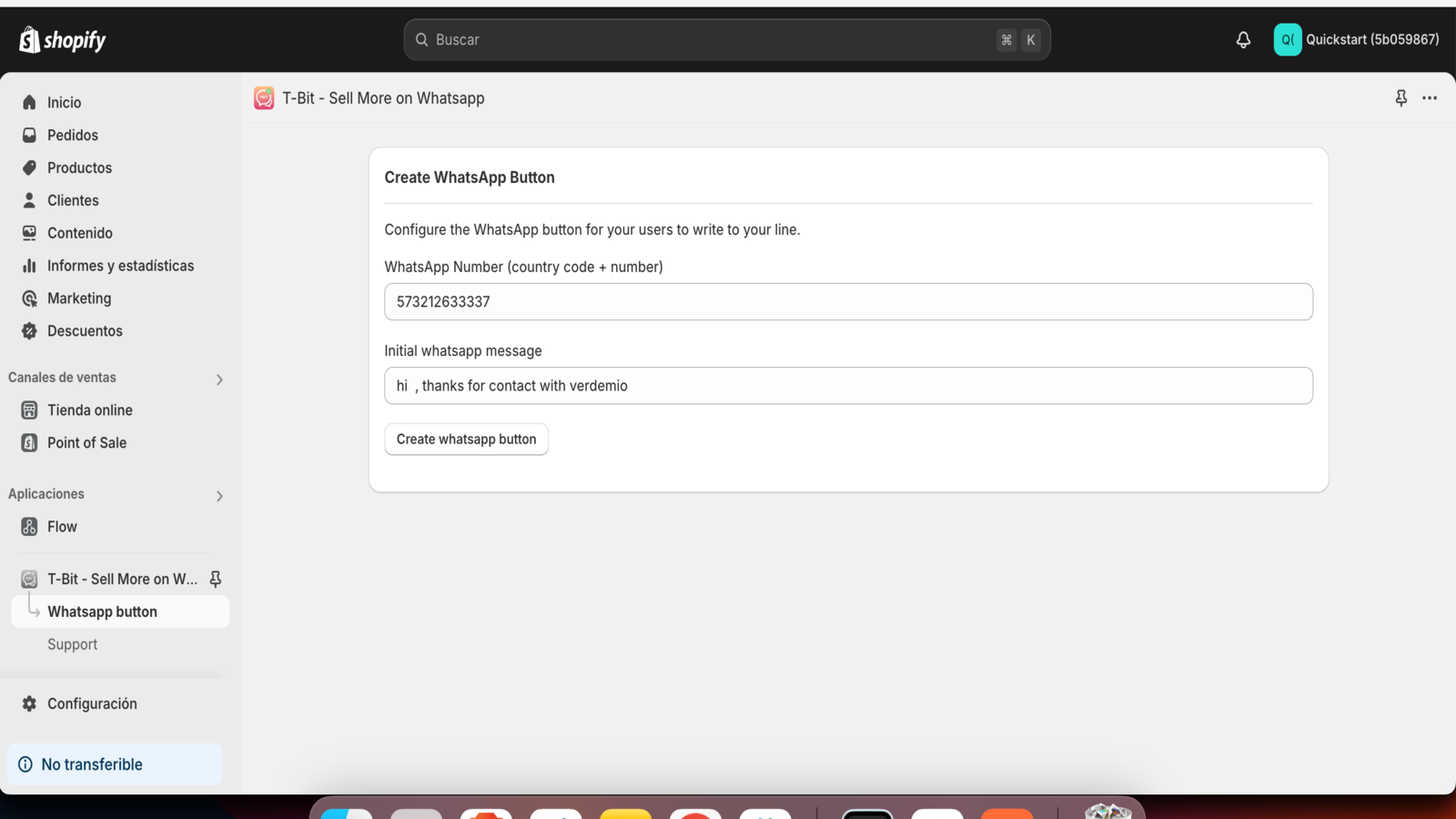The height and width of the screenshot is (819, 1456).
Task: Focus the Buscar search field
Action: [x=727, y=40]
